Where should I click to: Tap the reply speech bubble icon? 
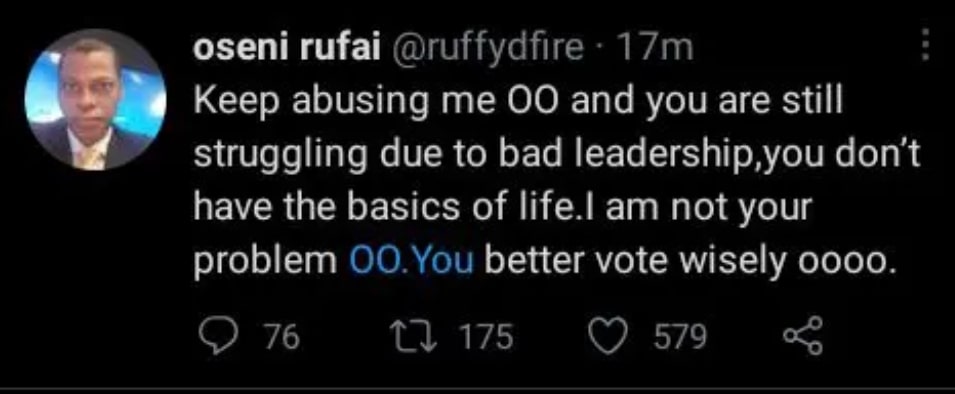pos(216,338)
